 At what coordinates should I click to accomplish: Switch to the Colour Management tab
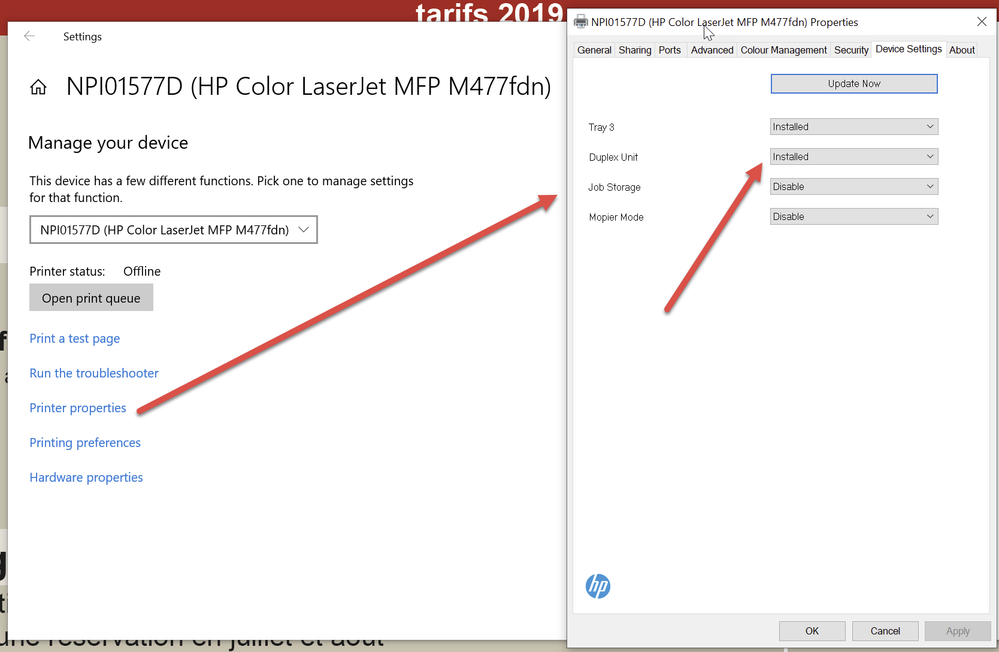784,50
